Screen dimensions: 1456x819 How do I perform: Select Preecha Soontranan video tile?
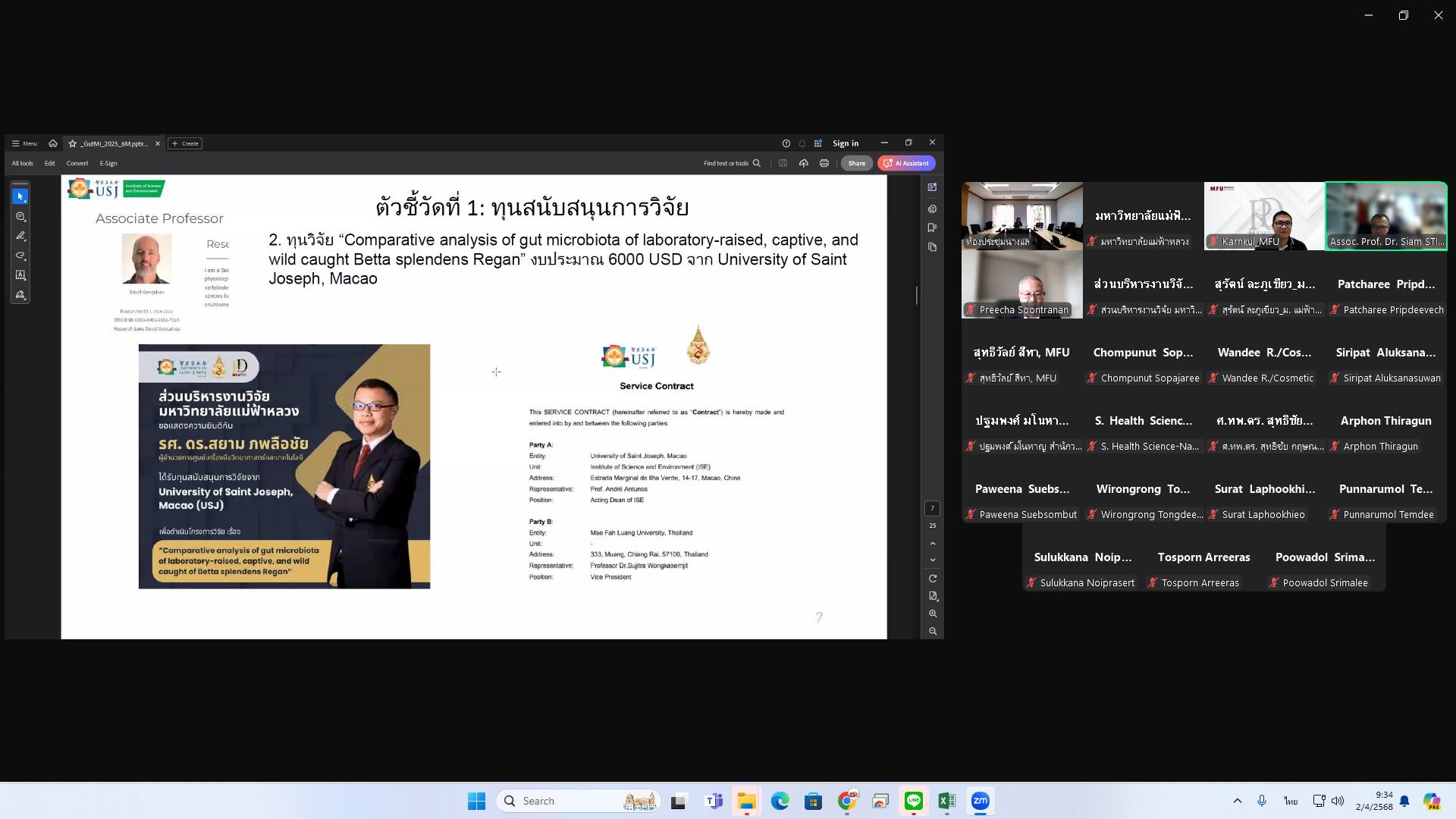1022,284
